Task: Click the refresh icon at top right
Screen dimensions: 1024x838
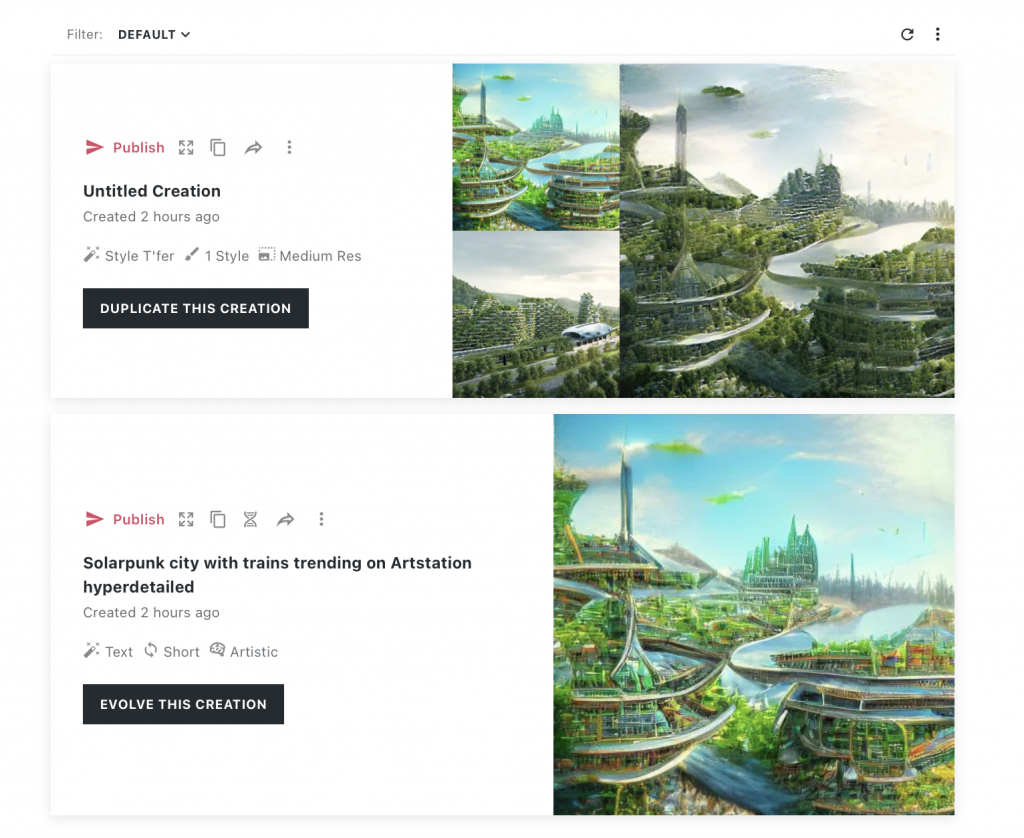Action: point(907,35)
